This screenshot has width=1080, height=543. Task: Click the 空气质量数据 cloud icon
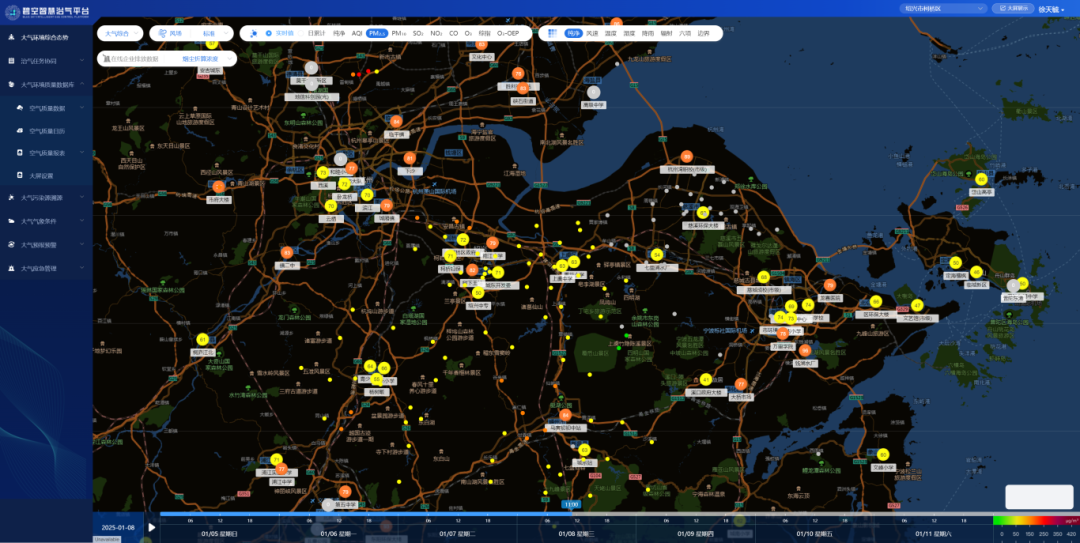tap(21, 108)
